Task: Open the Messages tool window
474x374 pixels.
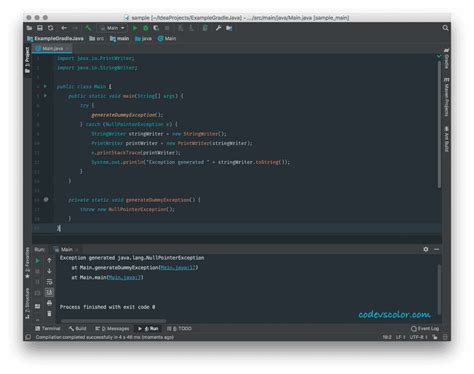Action: point(112,329)
